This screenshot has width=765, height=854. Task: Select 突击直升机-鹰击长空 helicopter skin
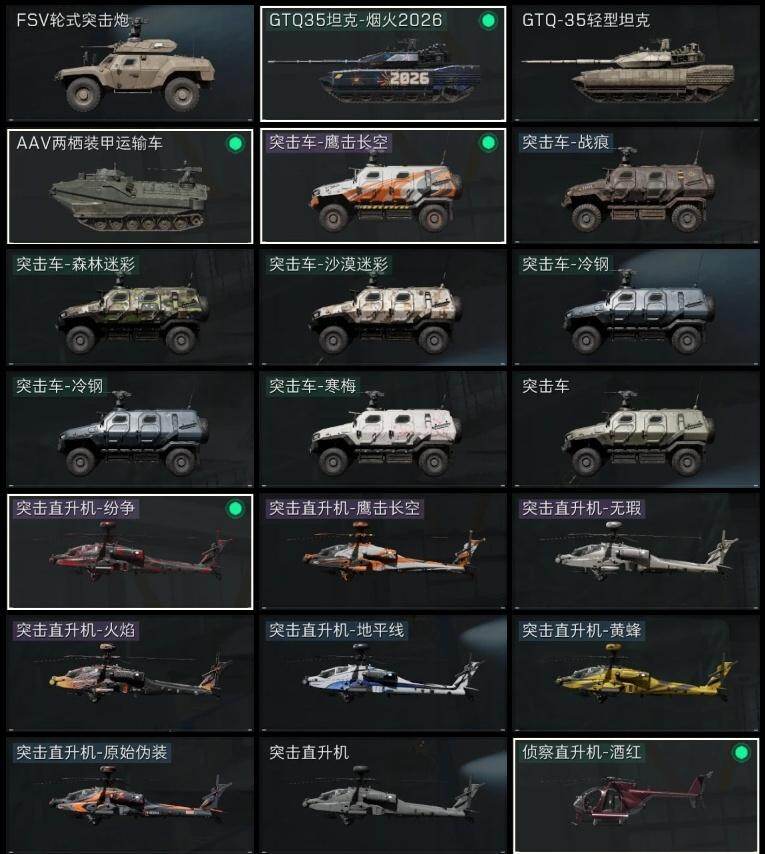tap(383, 552)
